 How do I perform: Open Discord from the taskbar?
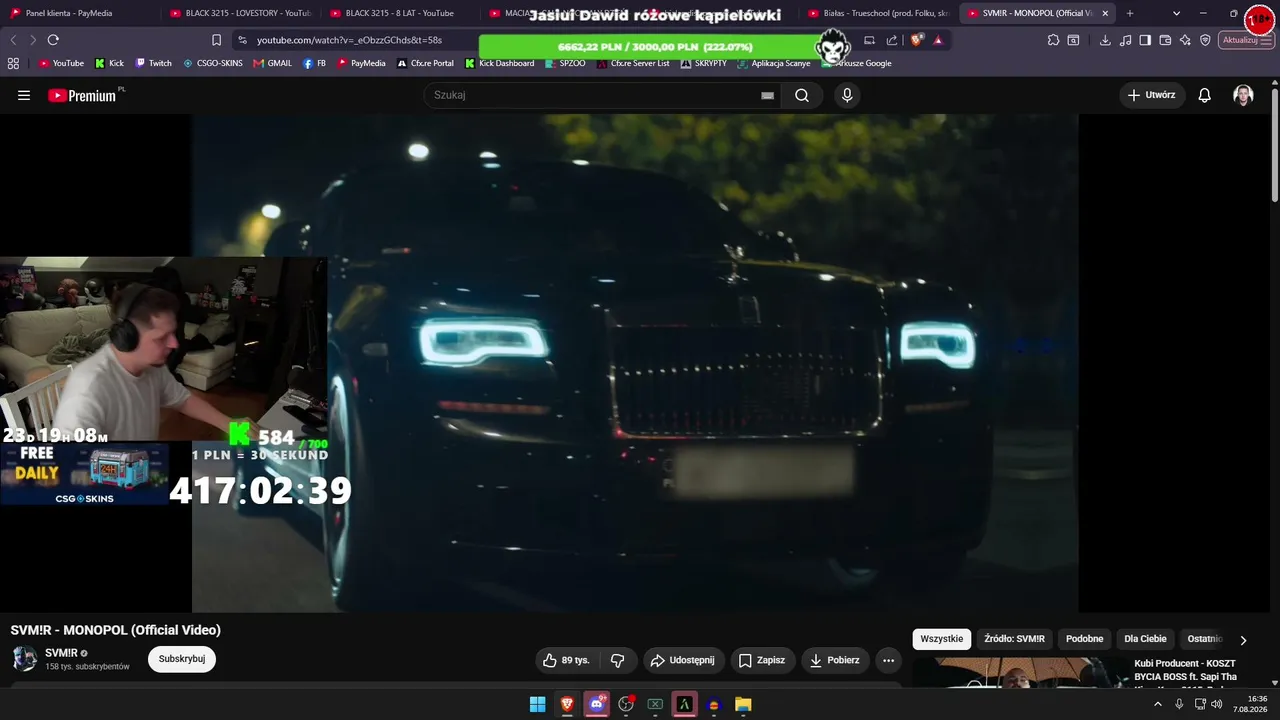[597, 704]
